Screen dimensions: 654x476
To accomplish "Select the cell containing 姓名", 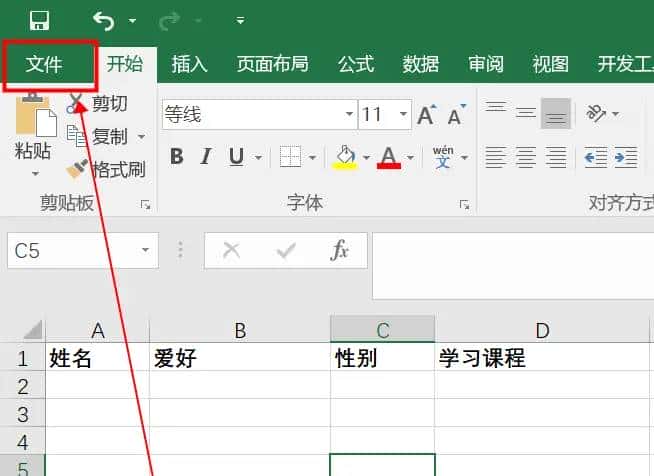I will [98, 358].
